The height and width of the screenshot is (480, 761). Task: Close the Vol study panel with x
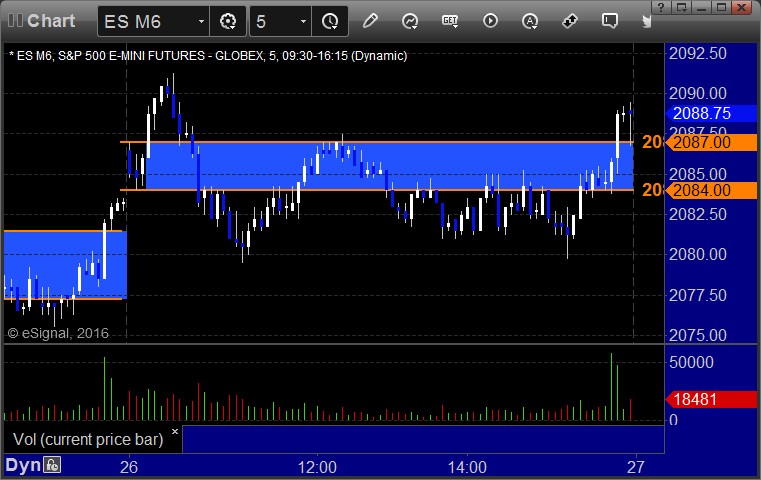pos(175,431)
